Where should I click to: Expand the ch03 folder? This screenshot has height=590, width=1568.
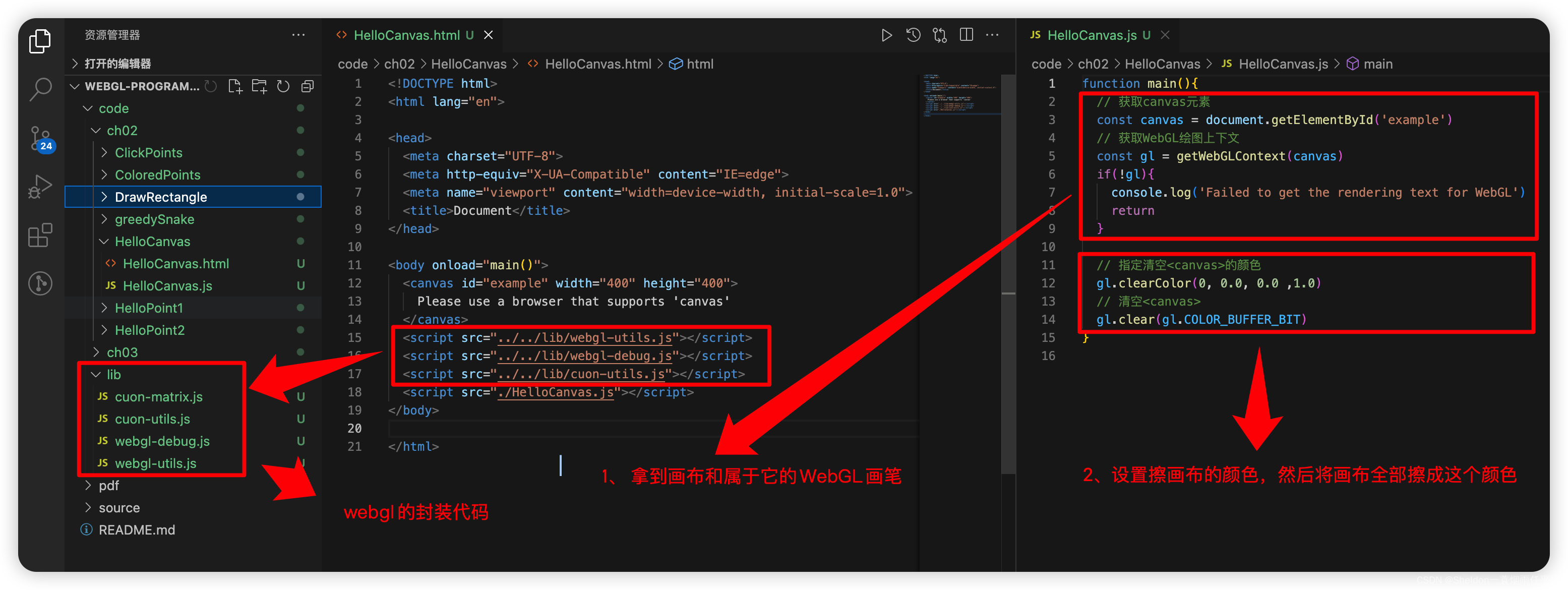[x=122, y=352]
